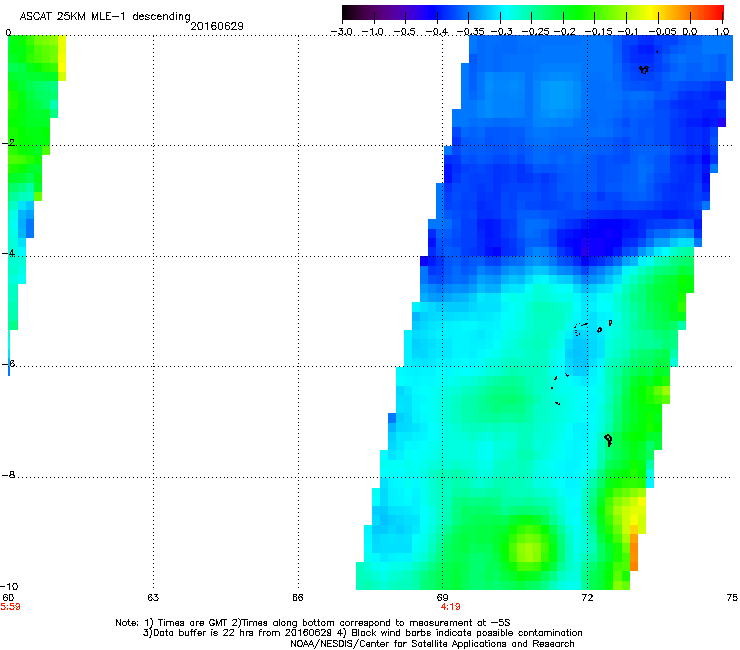Select the '66' longitude axis label
Screen dimensions: 740x650
(x=297, y=598)
